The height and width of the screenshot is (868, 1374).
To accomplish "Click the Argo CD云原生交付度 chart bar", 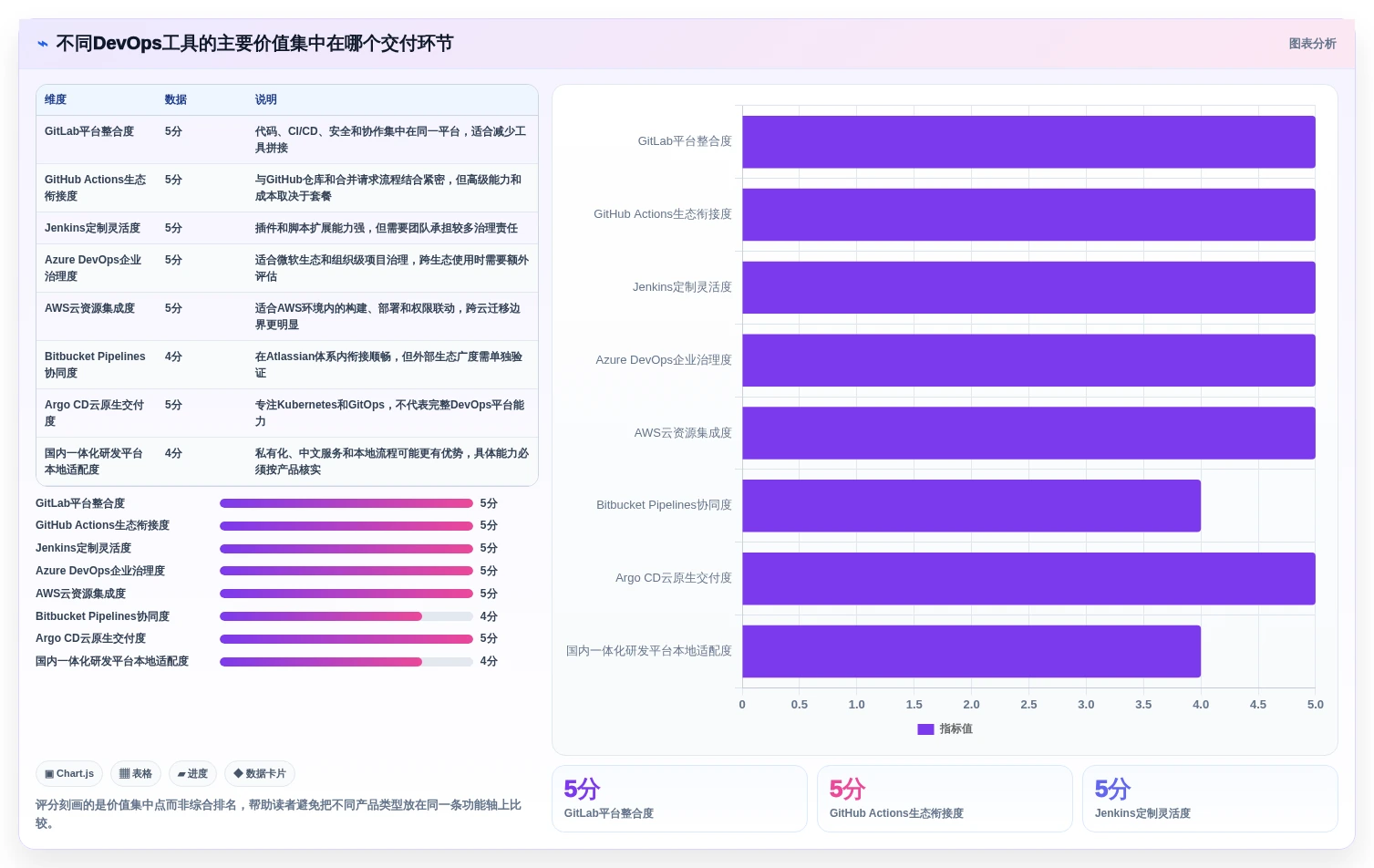I will (x=1028, y=579).
